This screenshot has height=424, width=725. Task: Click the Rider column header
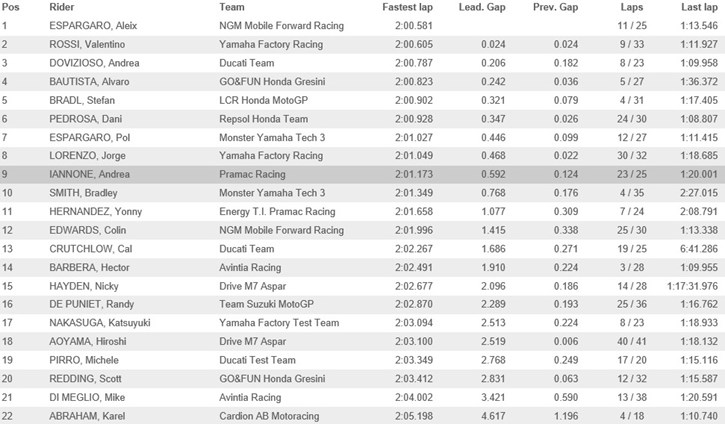(x=61, y=7)
